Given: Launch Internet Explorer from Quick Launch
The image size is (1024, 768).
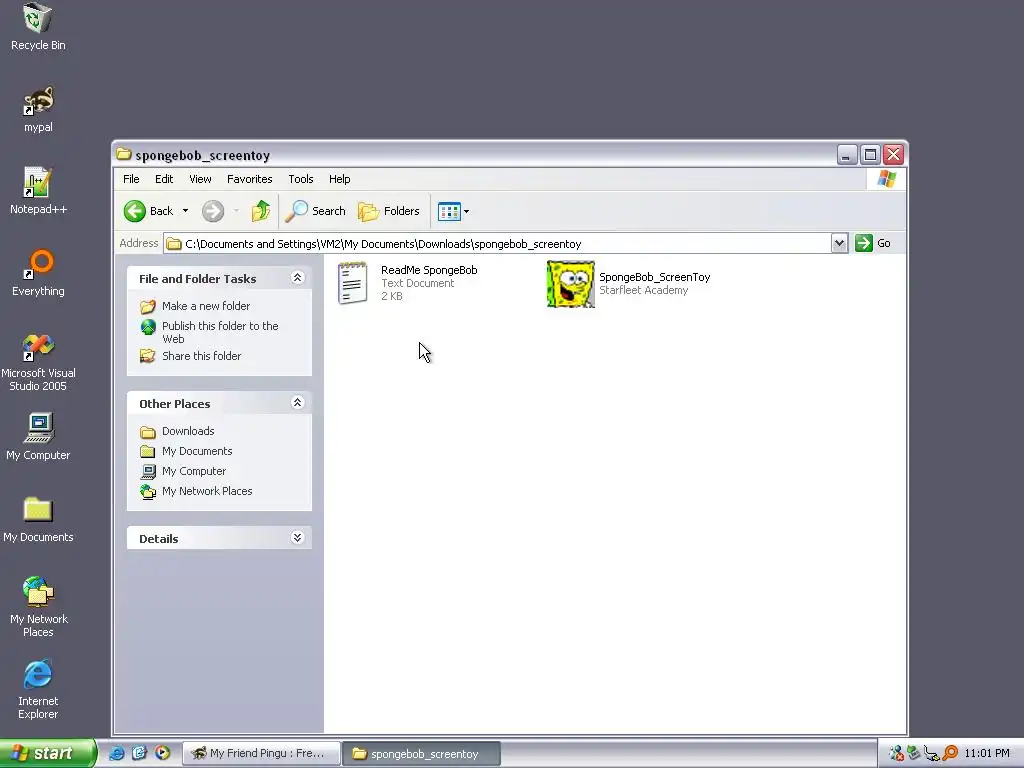Looking at the screenshot, I should [117, 753].
